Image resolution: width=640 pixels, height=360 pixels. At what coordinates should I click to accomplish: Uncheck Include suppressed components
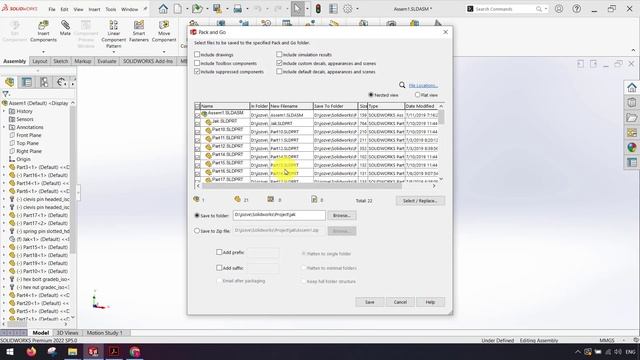(x=197, y=71)
